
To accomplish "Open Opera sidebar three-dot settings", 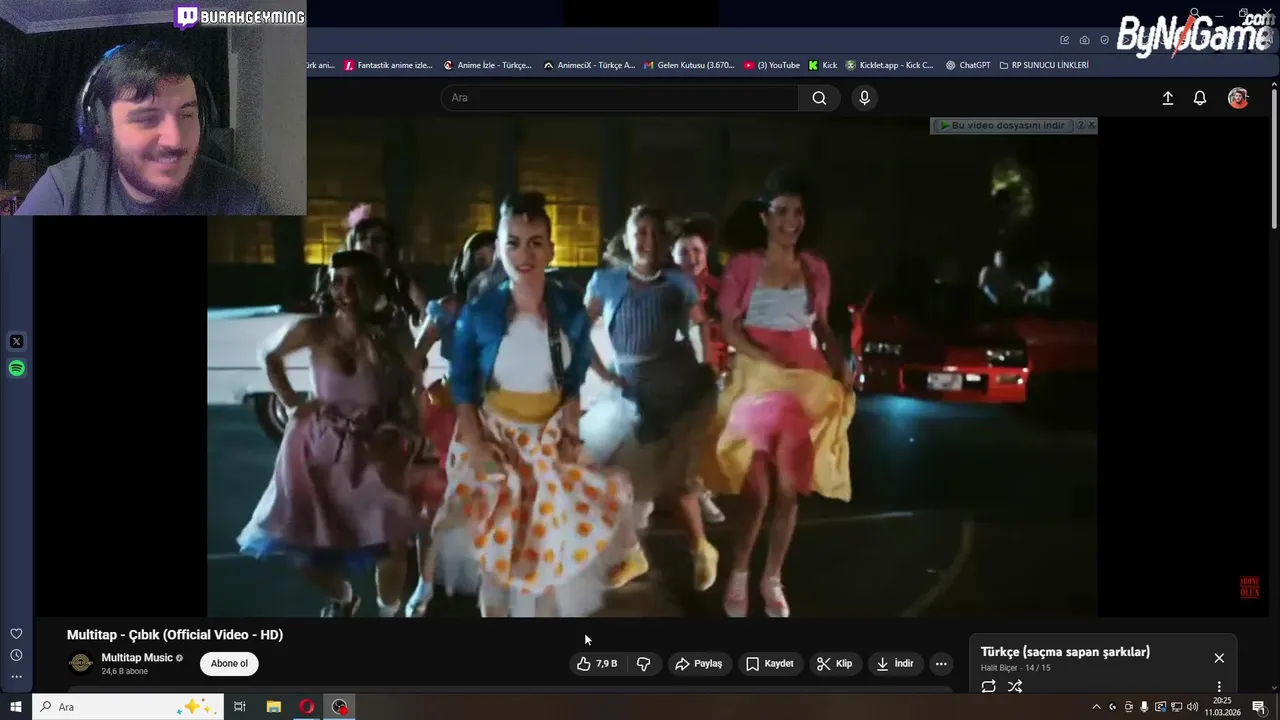I will (16, 677).
